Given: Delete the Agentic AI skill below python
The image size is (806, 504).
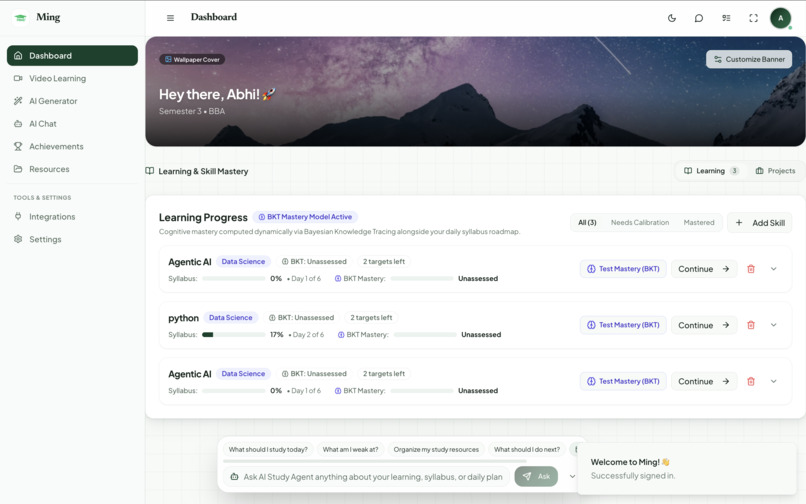Looking at the screenshot, I should click(750, 381).
